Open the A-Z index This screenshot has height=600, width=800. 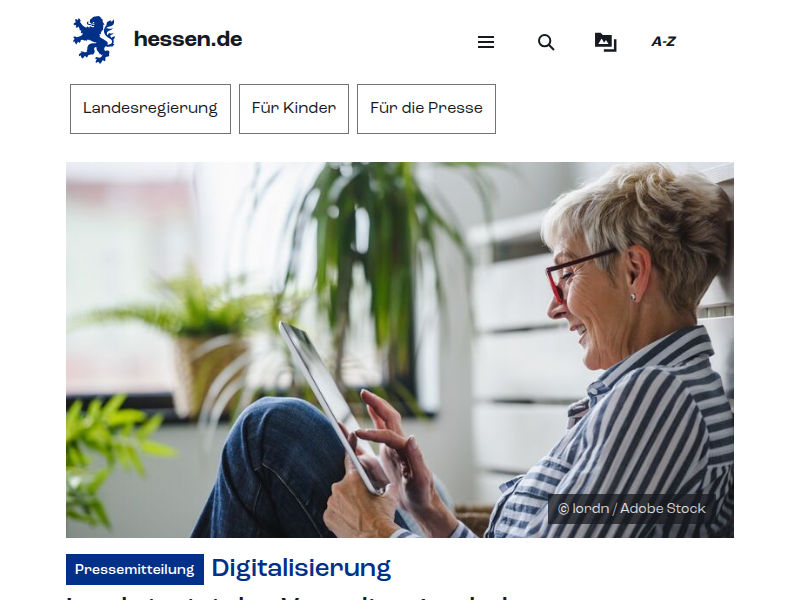click(663, 42)
